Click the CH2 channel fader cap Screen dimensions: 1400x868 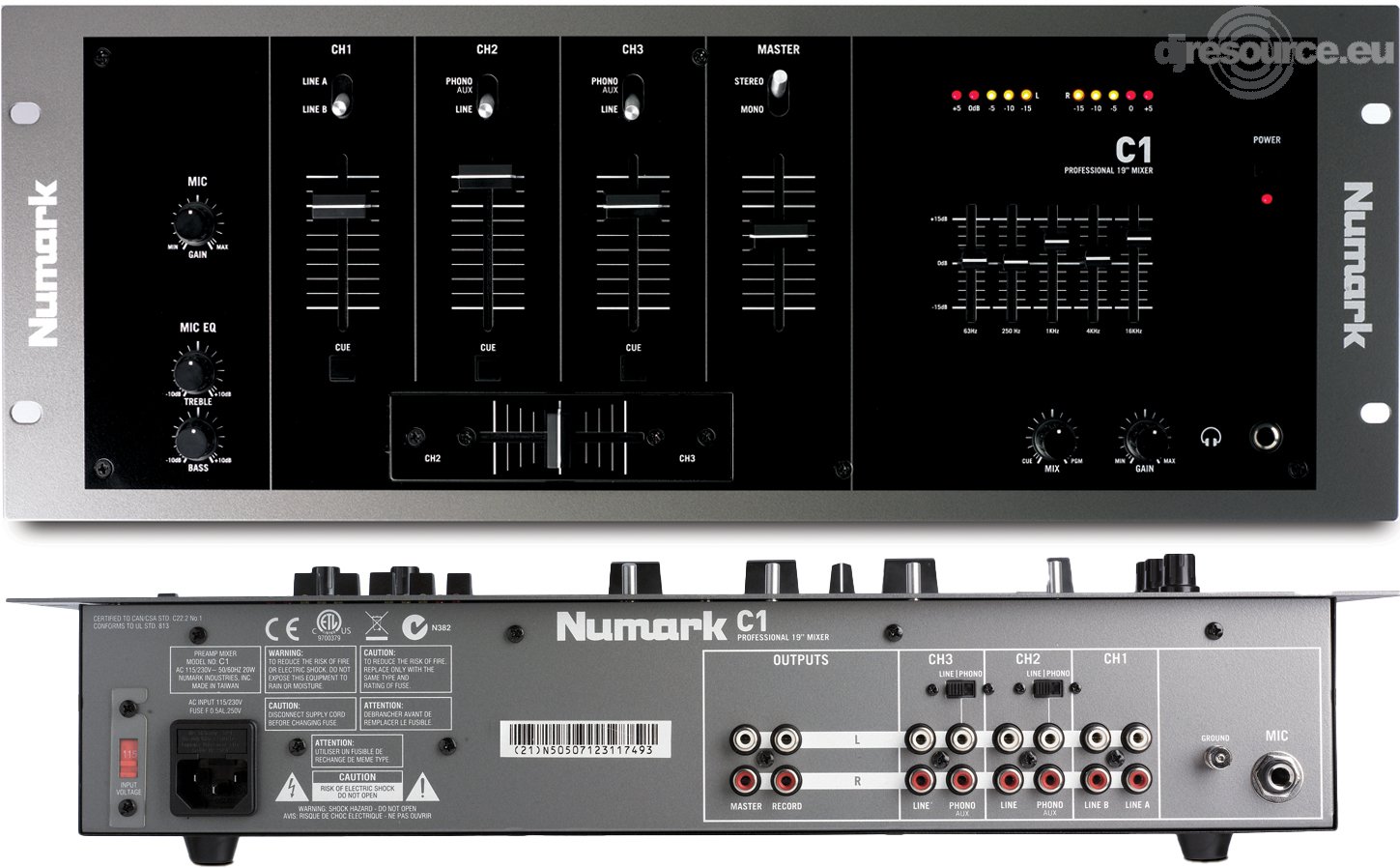(x=487, y=176)
